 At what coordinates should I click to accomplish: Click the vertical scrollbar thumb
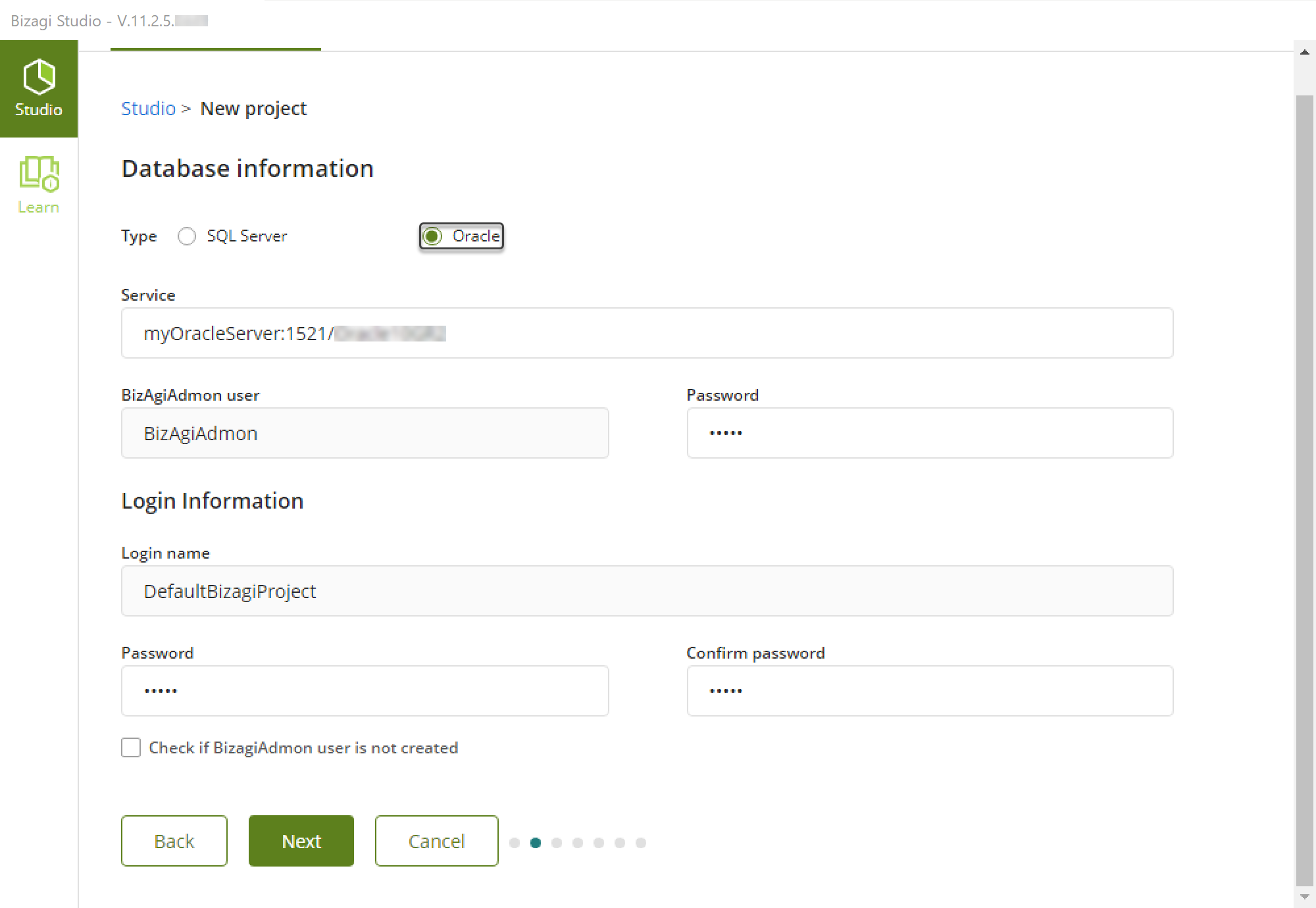1304,491
